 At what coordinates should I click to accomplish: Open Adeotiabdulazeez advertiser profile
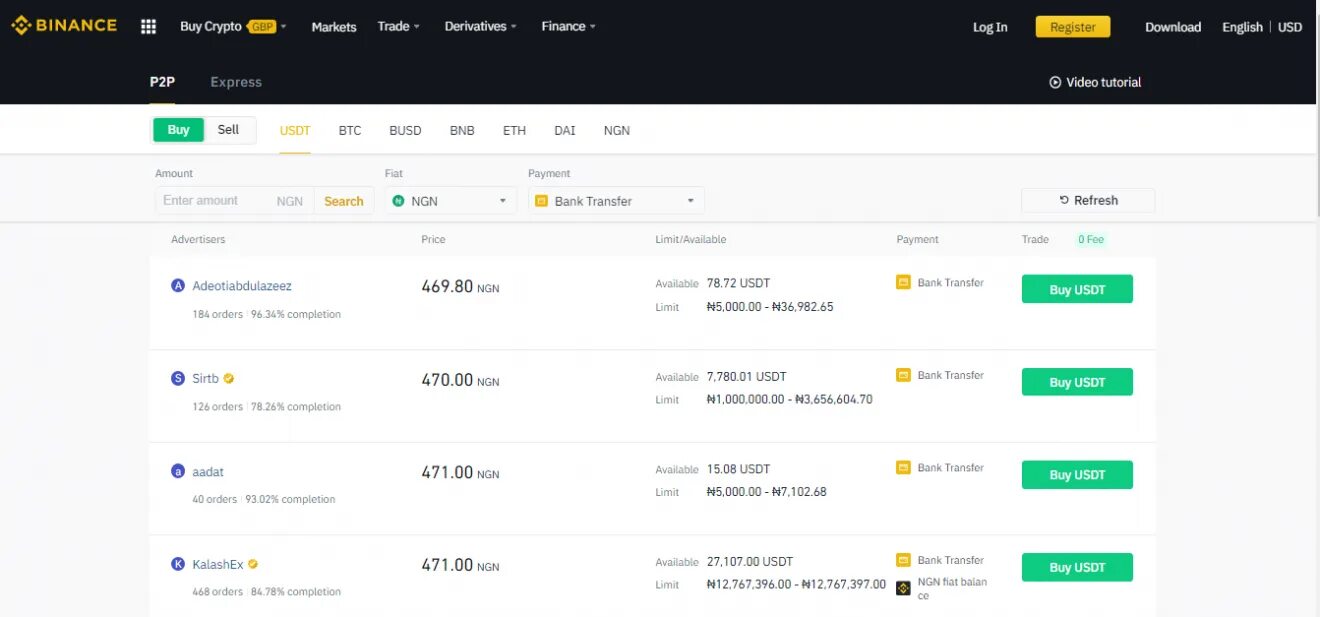point(242,286)
